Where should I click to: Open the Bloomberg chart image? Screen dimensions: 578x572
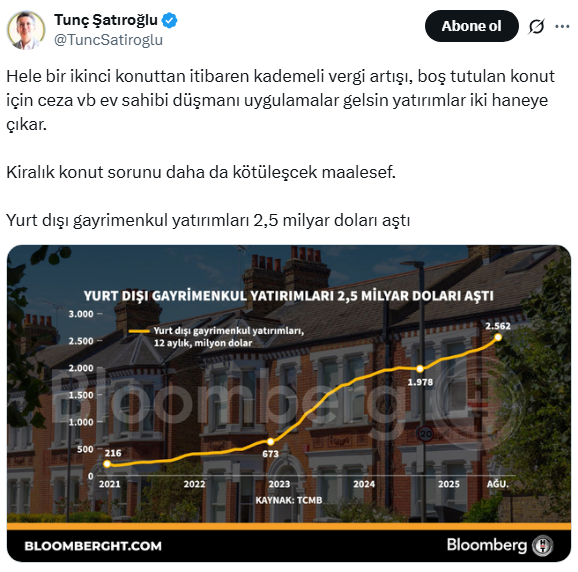click(x=289, y=403)
